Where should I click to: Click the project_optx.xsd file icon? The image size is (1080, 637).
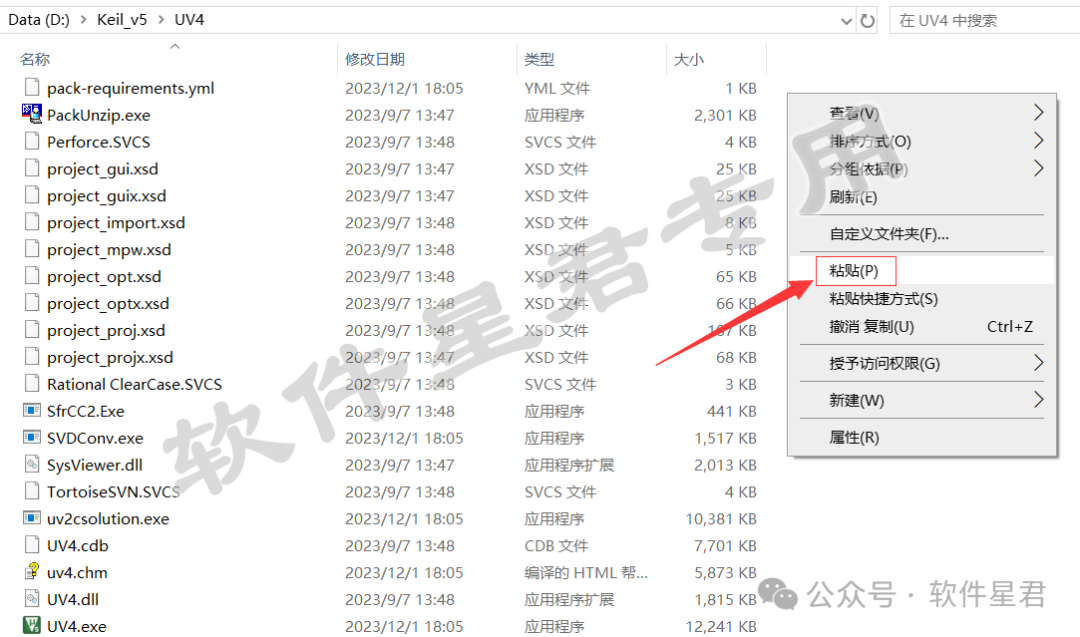32,302
